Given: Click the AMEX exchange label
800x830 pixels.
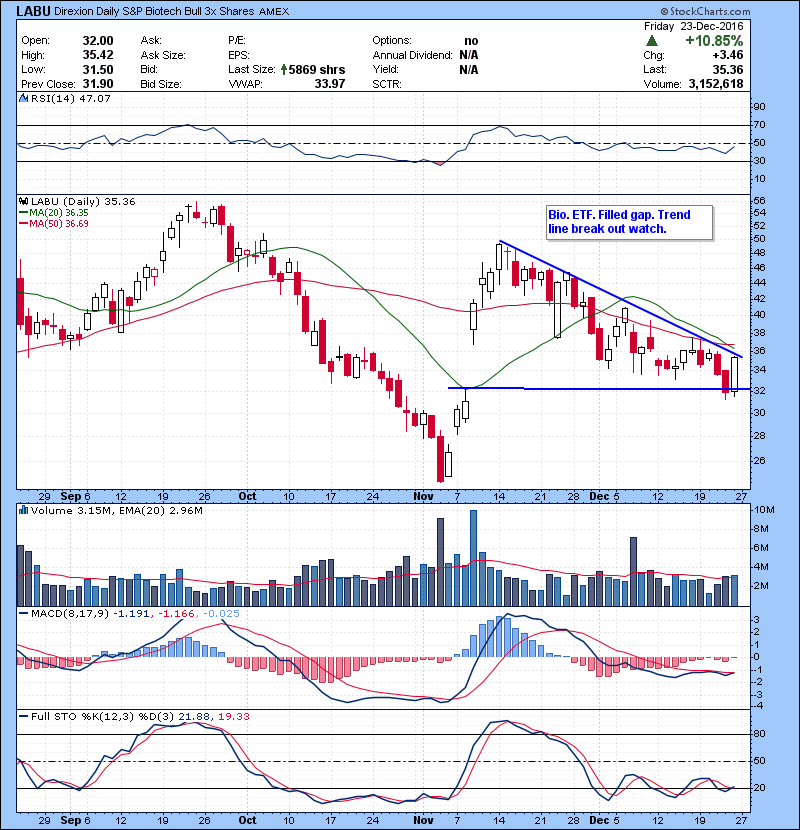Looking at the screenshot, I should 274,12.
